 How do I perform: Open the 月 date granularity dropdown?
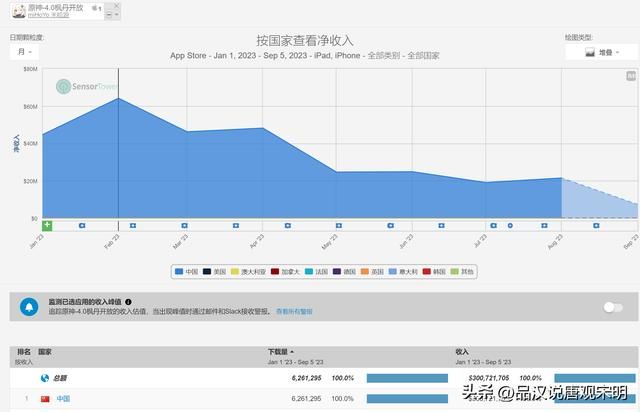[24, 52]
